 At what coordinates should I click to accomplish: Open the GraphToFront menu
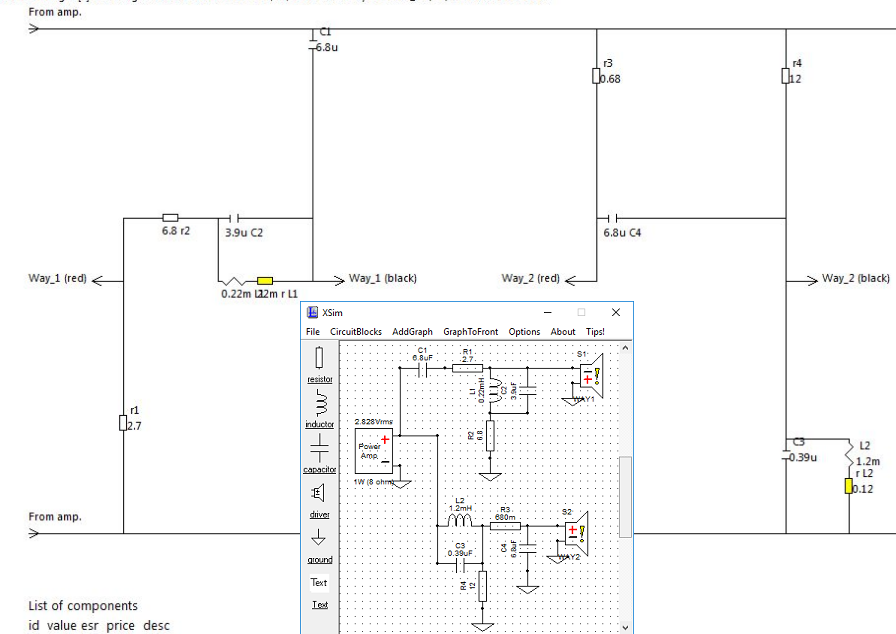pyautogui.click(x=470, y=332)
